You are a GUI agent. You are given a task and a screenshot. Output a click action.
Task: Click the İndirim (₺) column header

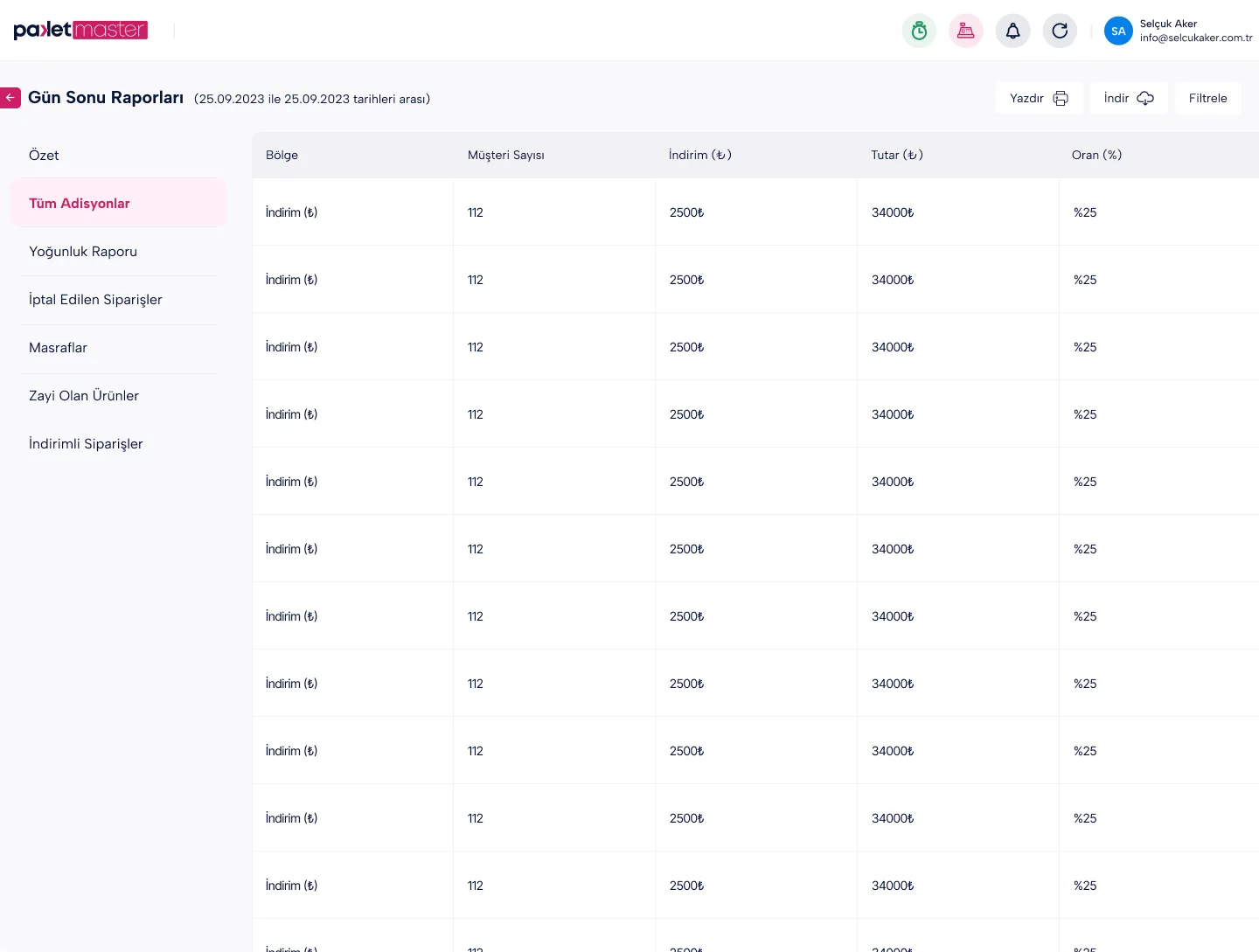pos(700,155)
